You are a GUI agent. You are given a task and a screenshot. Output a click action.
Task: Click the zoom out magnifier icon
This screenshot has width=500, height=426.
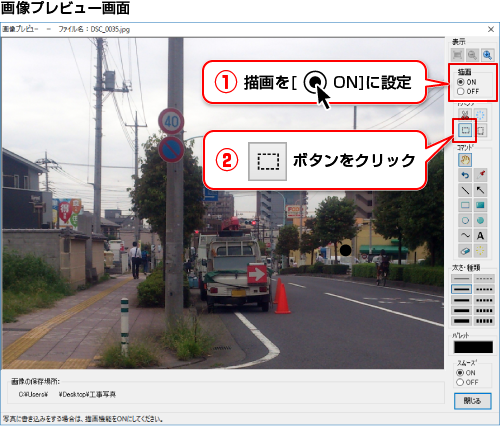472,55
